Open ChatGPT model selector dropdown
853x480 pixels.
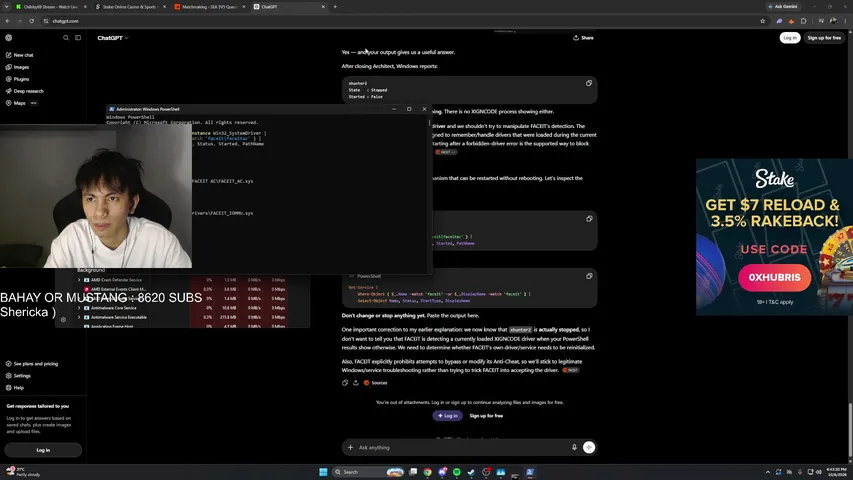coord(113,38)
